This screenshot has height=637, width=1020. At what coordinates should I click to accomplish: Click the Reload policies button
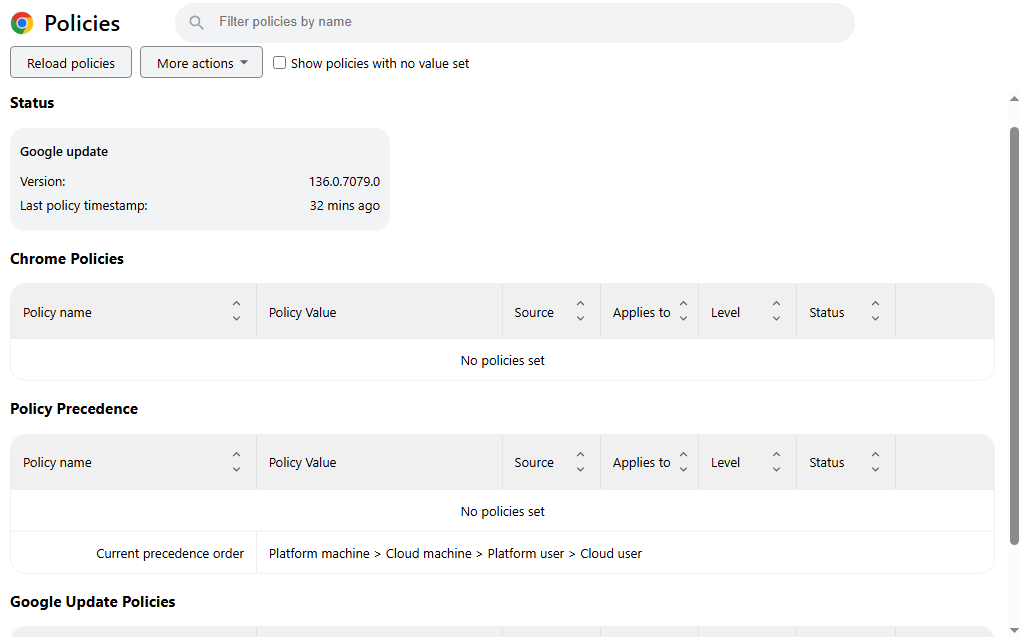(71, 62)
